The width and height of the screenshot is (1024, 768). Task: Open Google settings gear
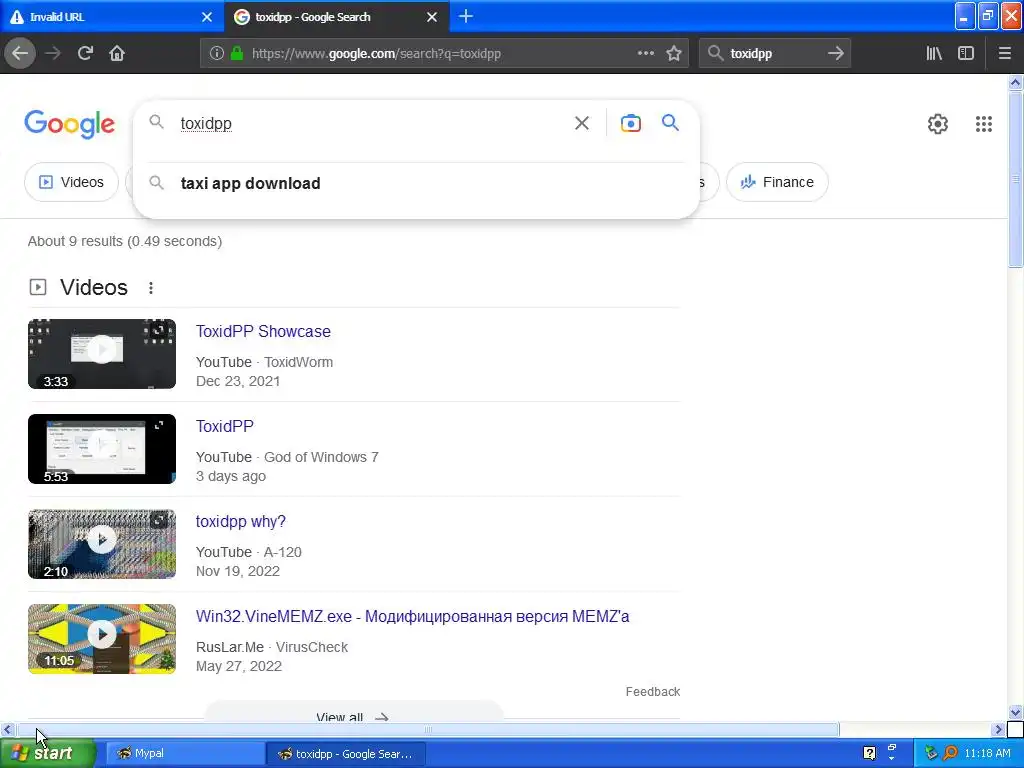[938, 123]
